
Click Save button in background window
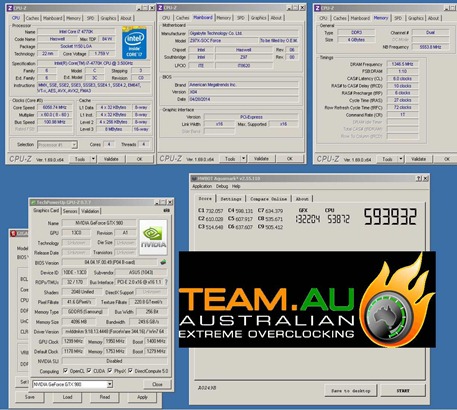click(x=30, y=397)
